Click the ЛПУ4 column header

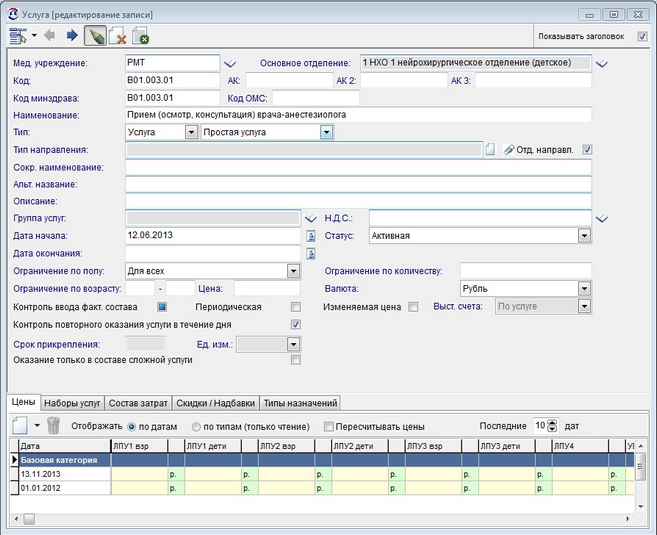(x=580, y=446)
